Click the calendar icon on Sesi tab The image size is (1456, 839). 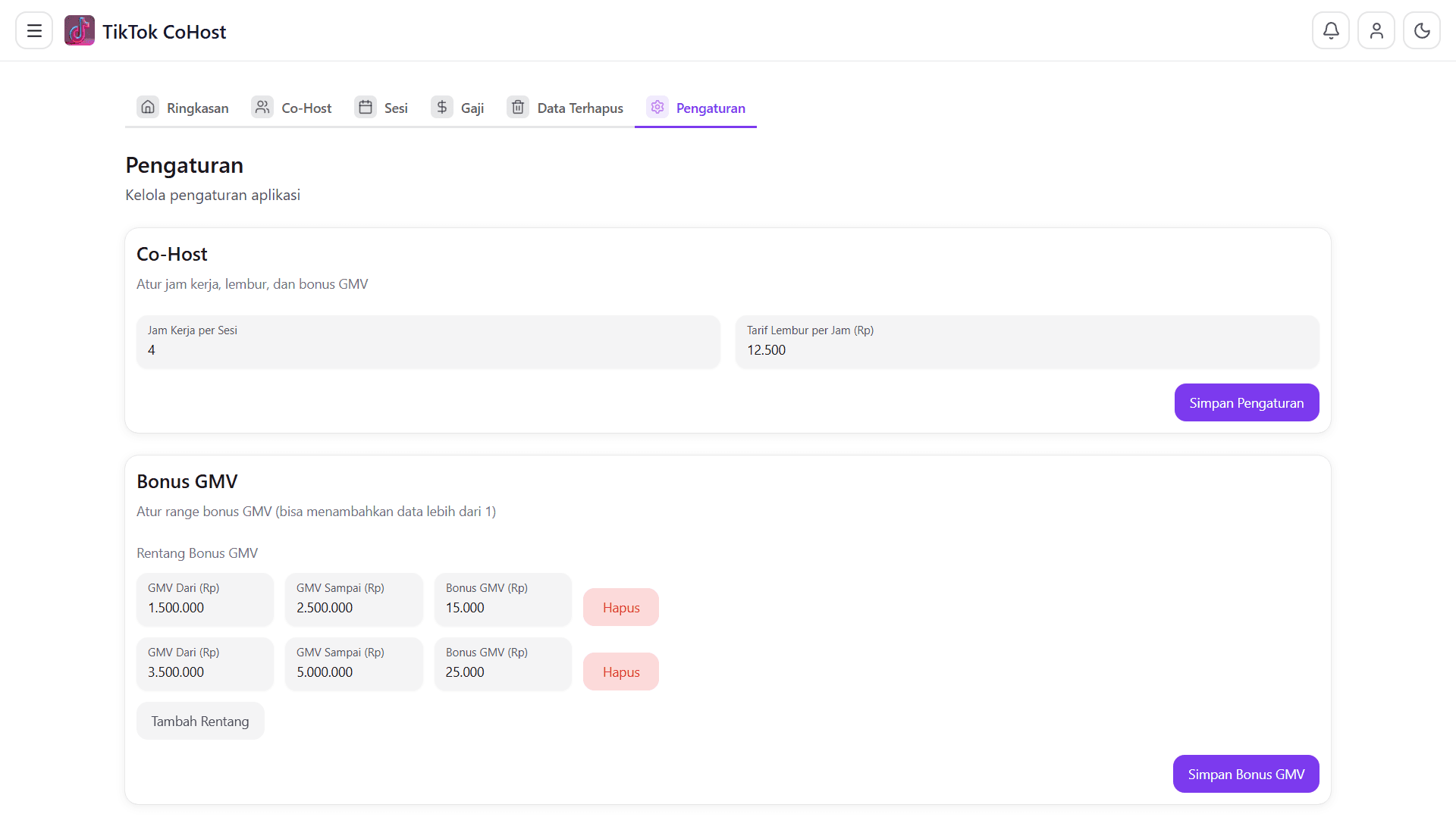(x=366, y=107)
